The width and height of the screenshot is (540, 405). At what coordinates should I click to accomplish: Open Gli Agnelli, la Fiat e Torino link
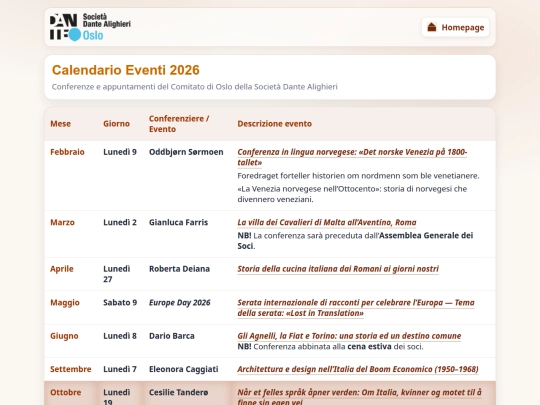coord(349,336)
